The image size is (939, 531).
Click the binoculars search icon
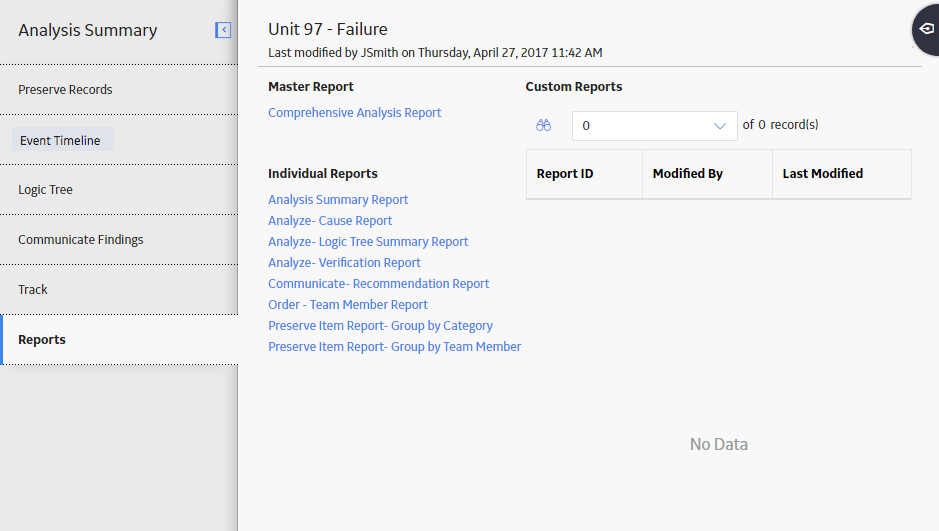tap(543, 126)
